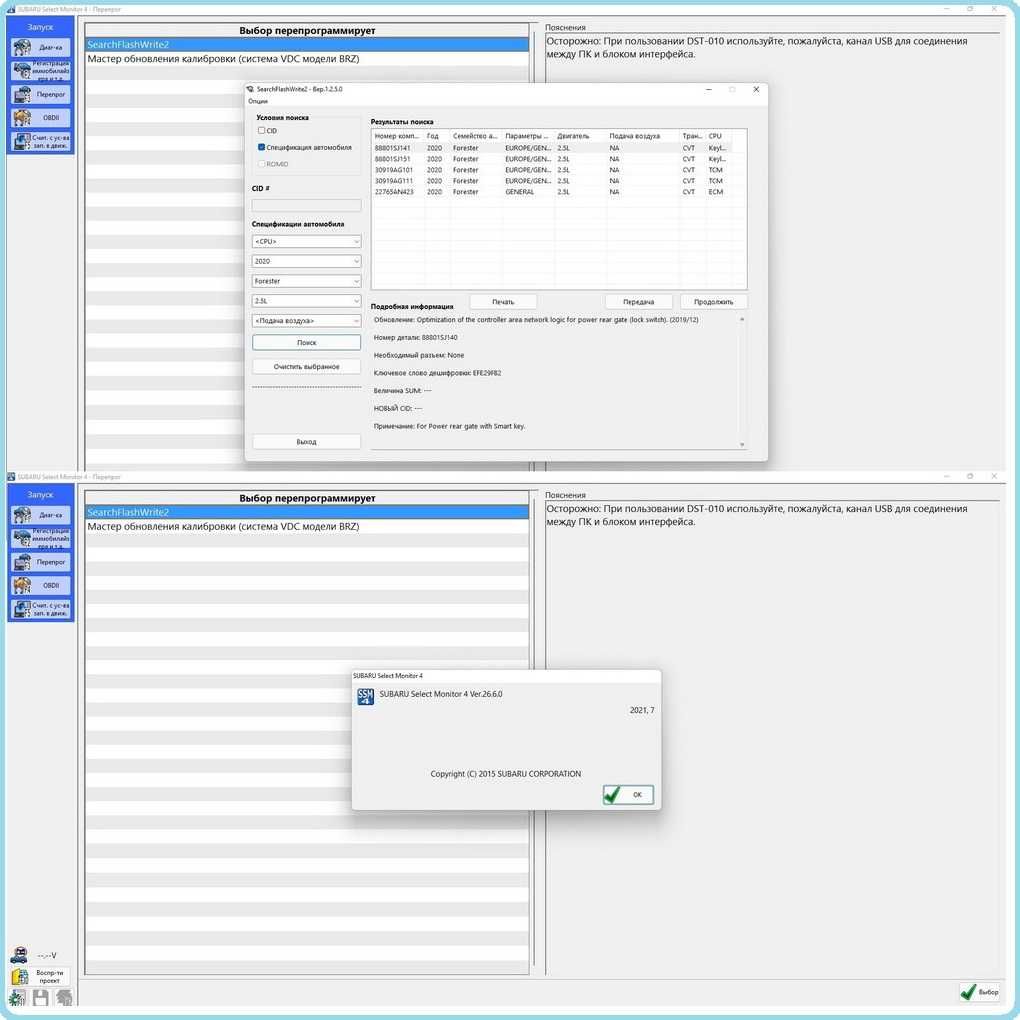Viewport: 1020px width, 1020px height.
Task: Click the GENERAL cell in the results table
Action: click(x=519, y=192)
